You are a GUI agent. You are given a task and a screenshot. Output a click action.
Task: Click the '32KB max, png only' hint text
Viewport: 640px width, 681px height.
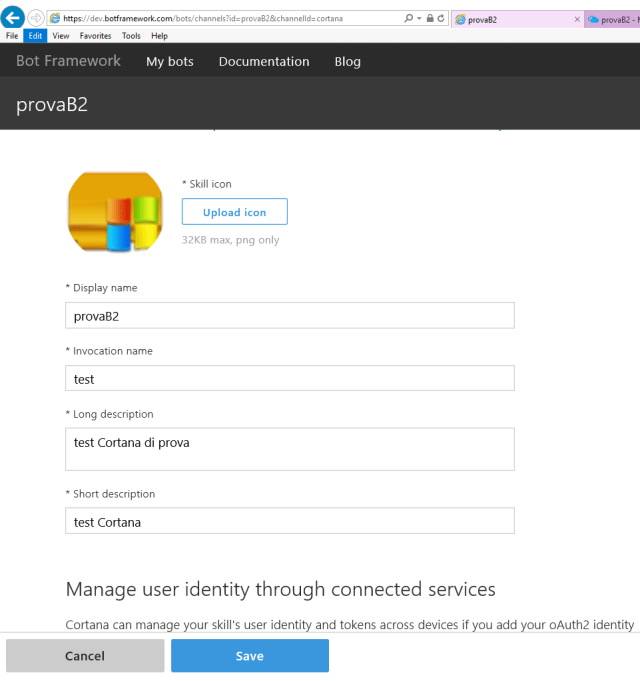click(x=230, y=240)
